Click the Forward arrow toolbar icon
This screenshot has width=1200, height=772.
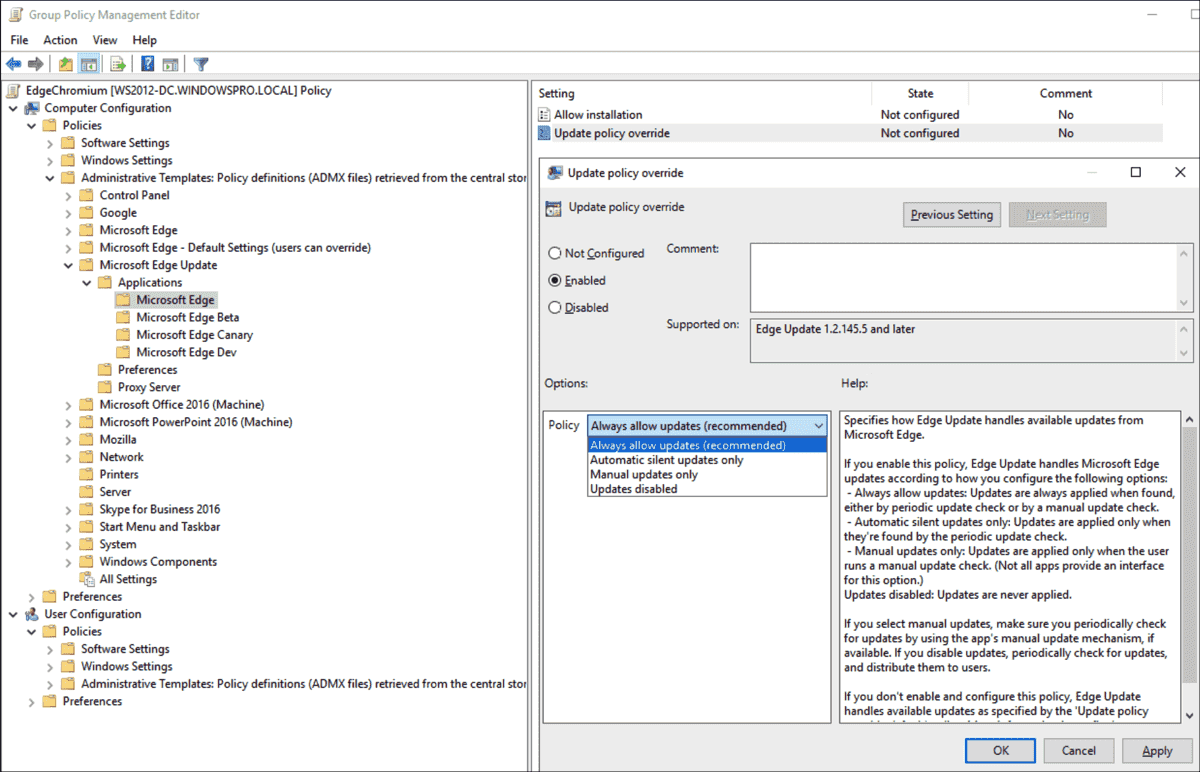37,64
